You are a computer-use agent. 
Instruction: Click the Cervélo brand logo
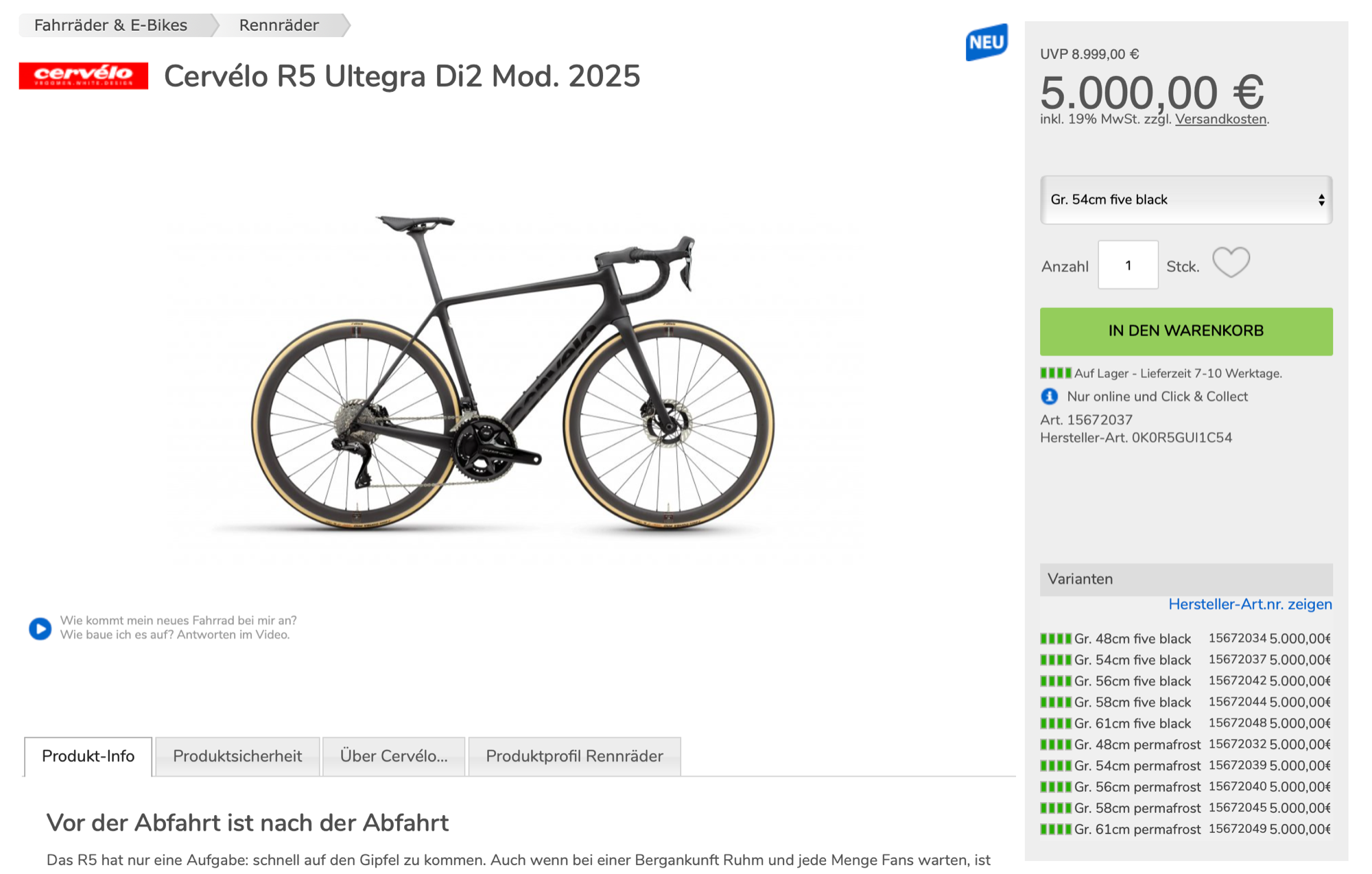[x=83, y=75]
